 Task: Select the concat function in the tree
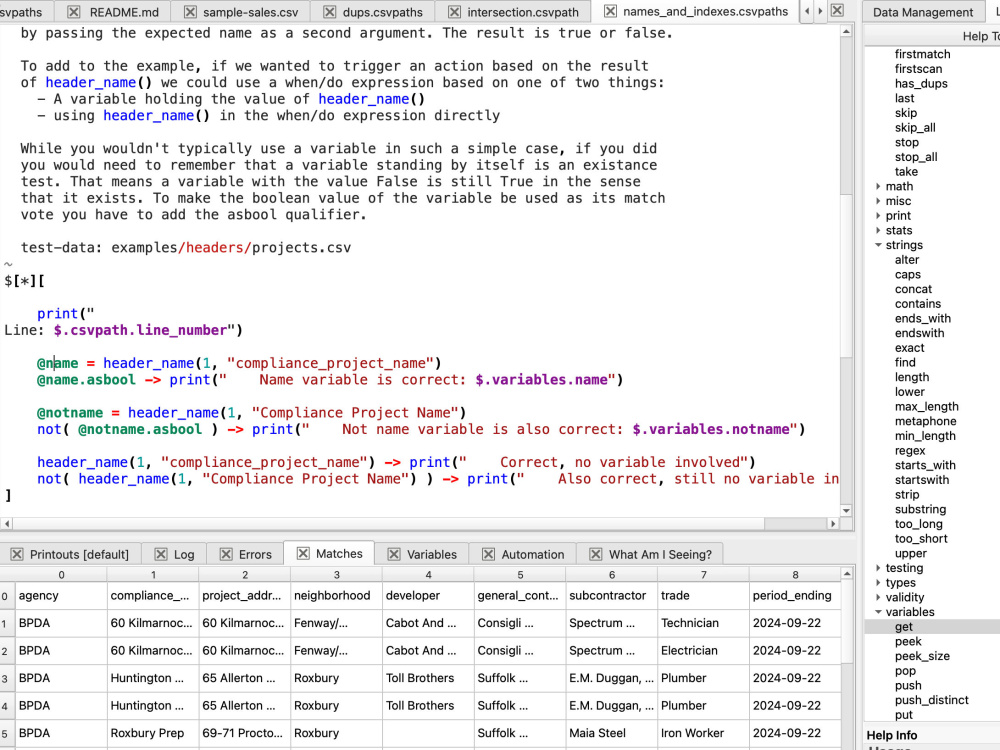click(x=913, y=289)
